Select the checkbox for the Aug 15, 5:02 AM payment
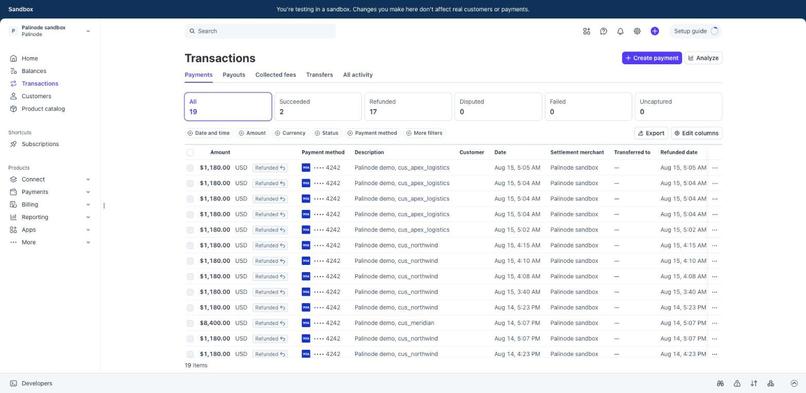Image resolution: width=806 pixels, height=393 pixels. tap(190, 230)
